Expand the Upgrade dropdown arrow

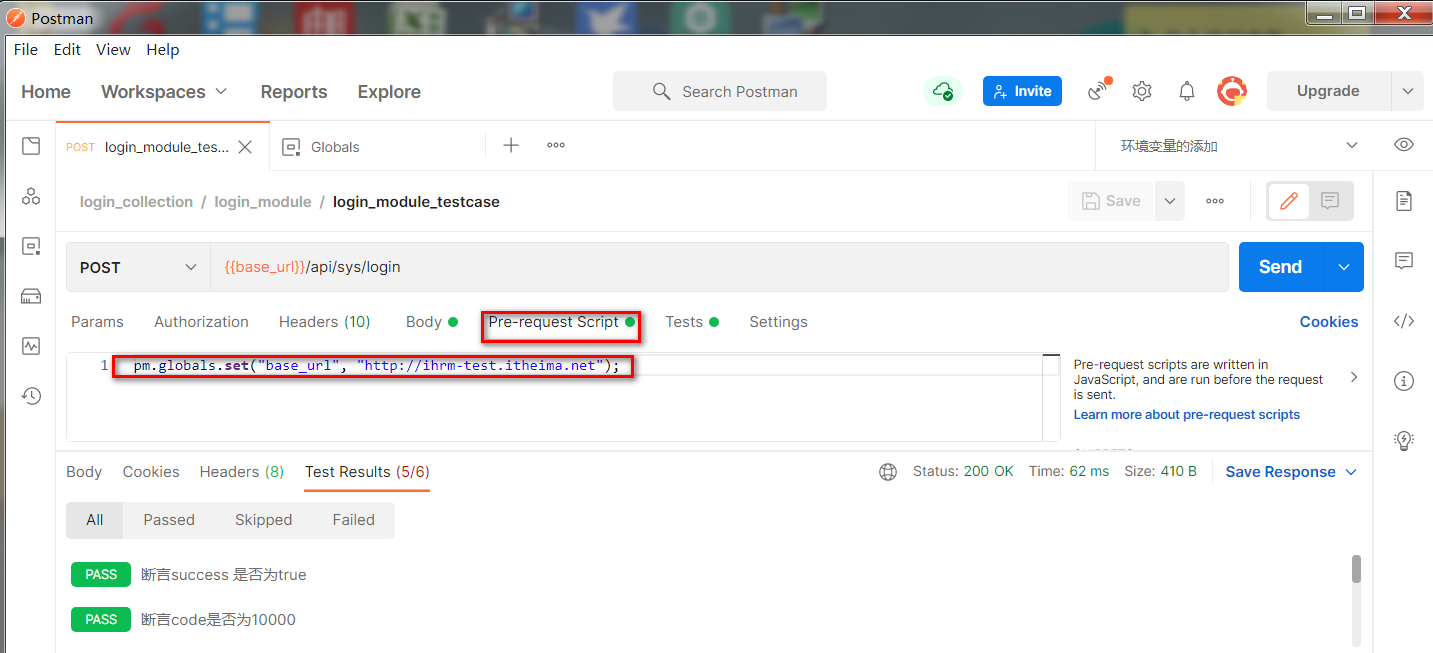tap(1407, 91)
